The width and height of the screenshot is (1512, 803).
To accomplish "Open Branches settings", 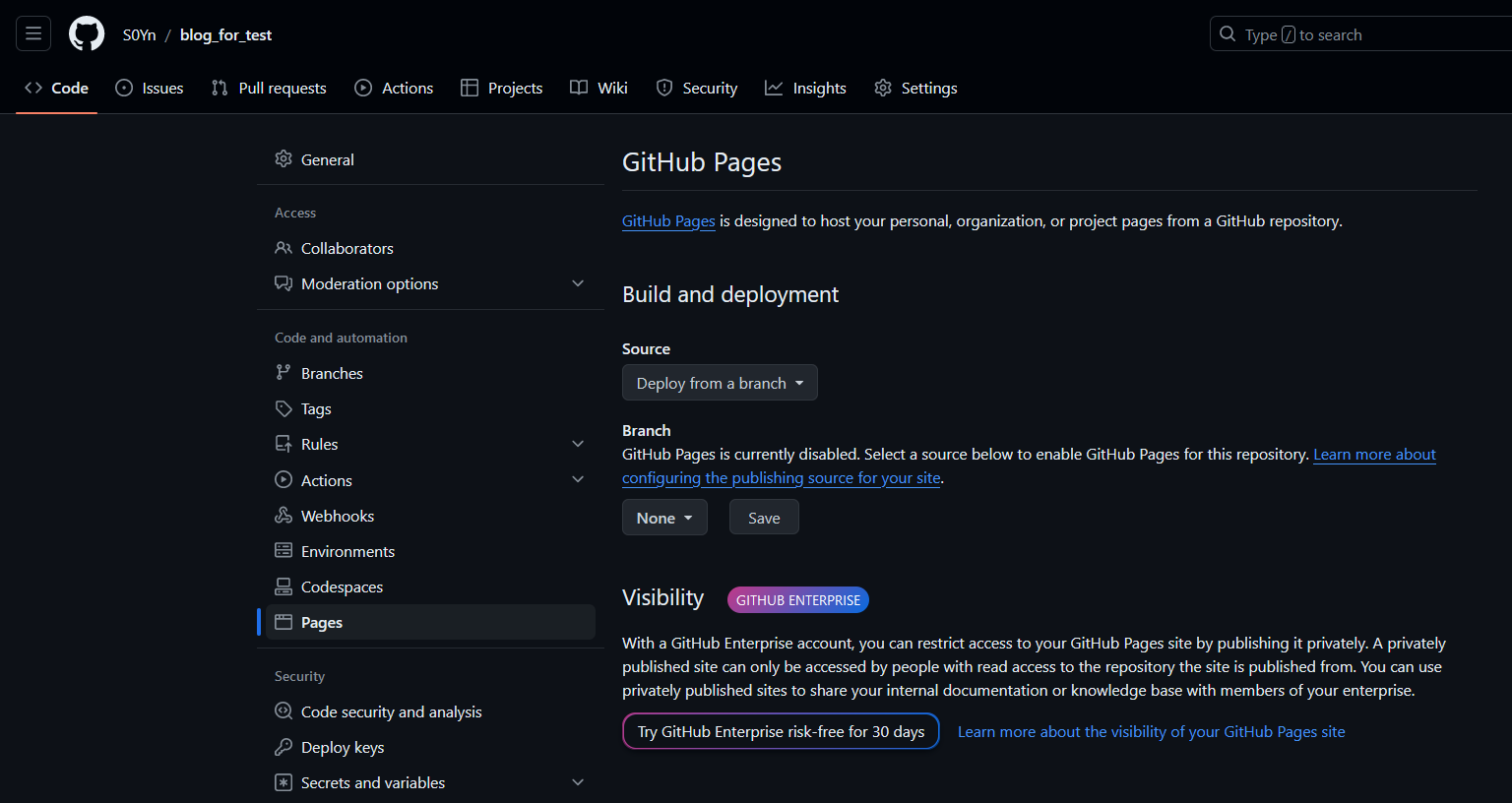I will (x=430, y=373).
